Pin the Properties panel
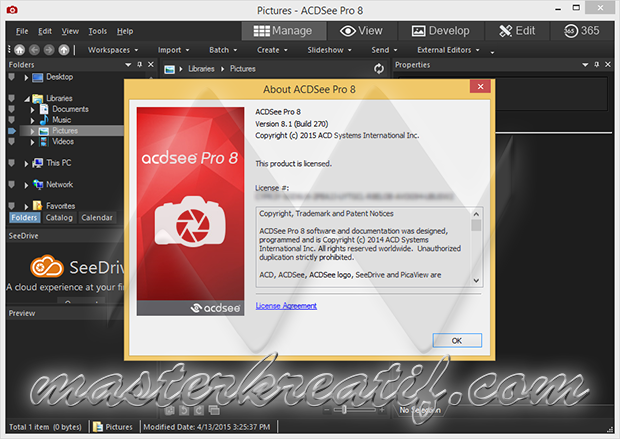The image size is (620, 439). pyautogui.click(x=597, y=64)
